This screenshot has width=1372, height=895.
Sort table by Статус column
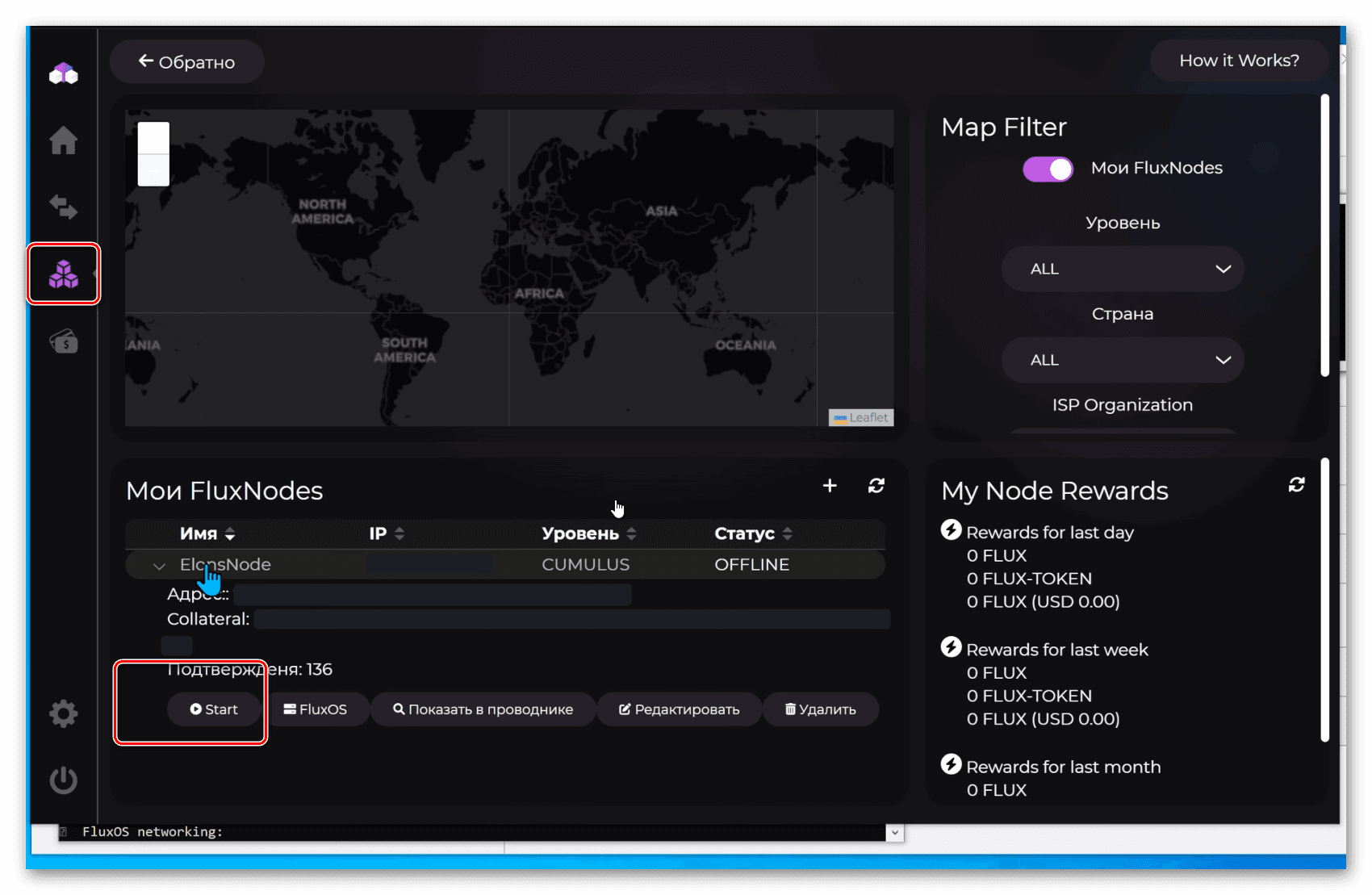(753, 533)
